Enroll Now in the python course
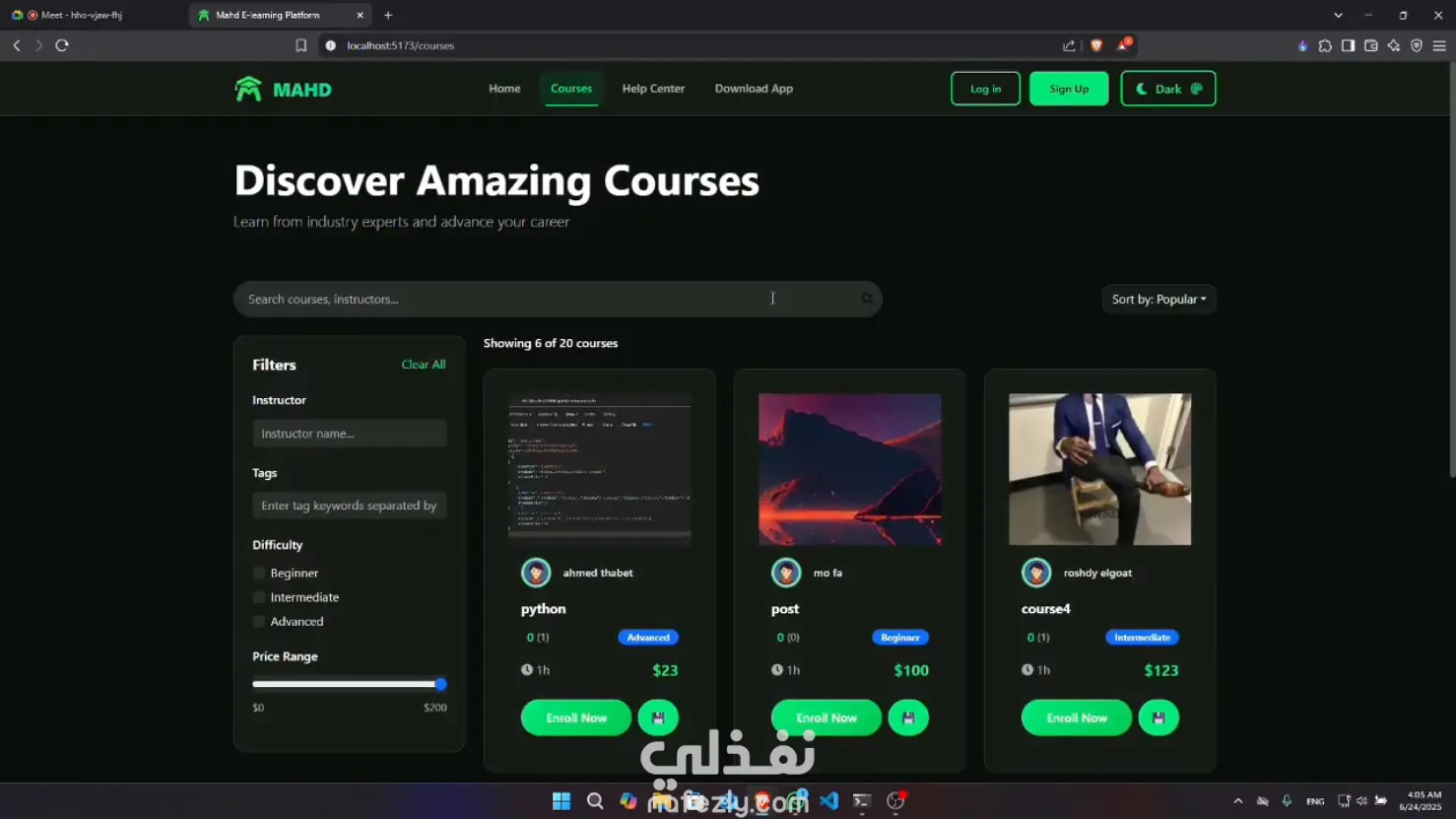1456x819 pixels. [576, 717]
